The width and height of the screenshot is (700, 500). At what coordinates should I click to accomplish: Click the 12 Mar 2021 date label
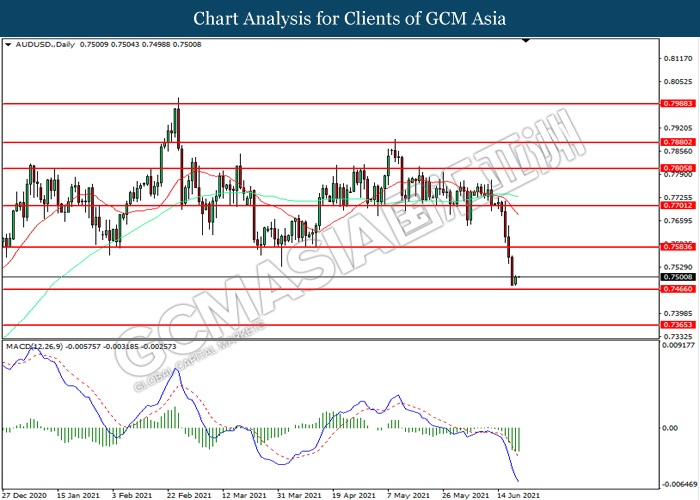(x=244, y=496)
